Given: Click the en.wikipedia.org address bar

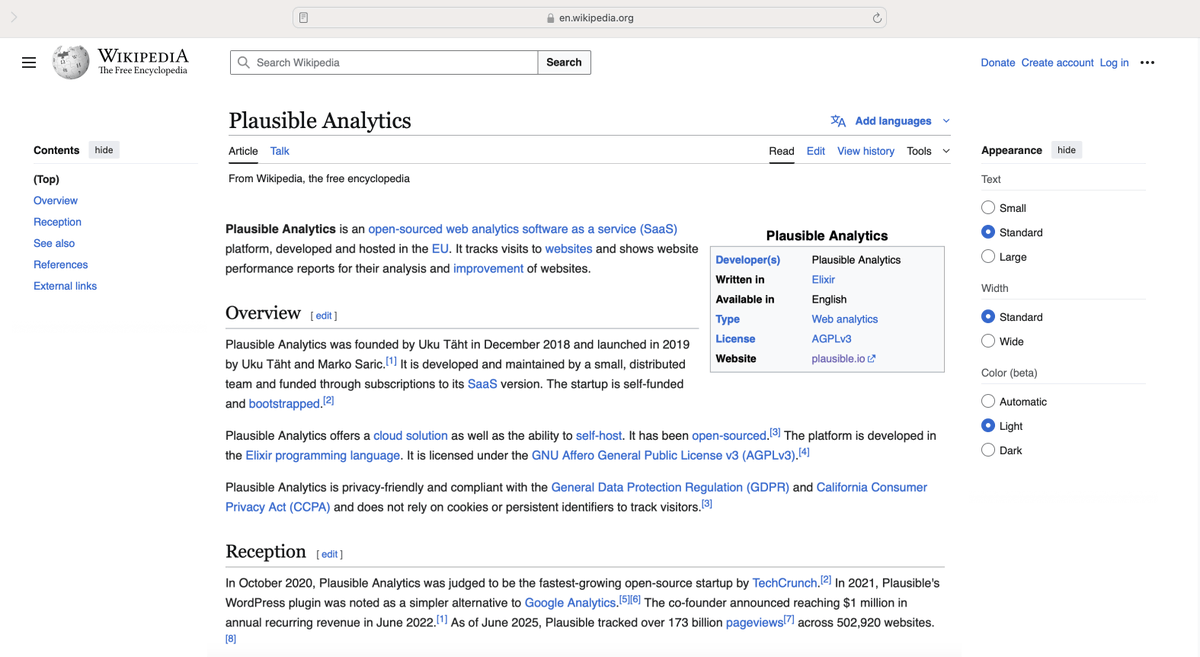Looking at the screenshot, I should (x=590, y=18).
